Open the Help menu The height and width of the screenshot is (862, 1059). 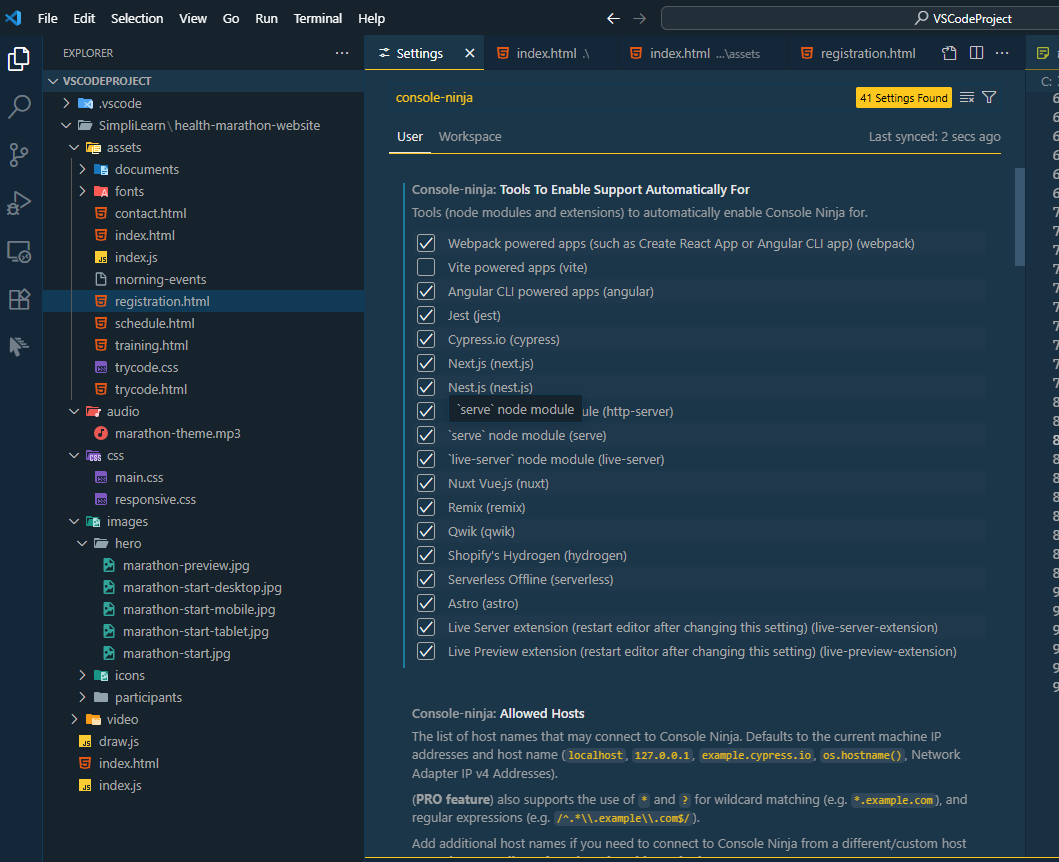[371, 18]
